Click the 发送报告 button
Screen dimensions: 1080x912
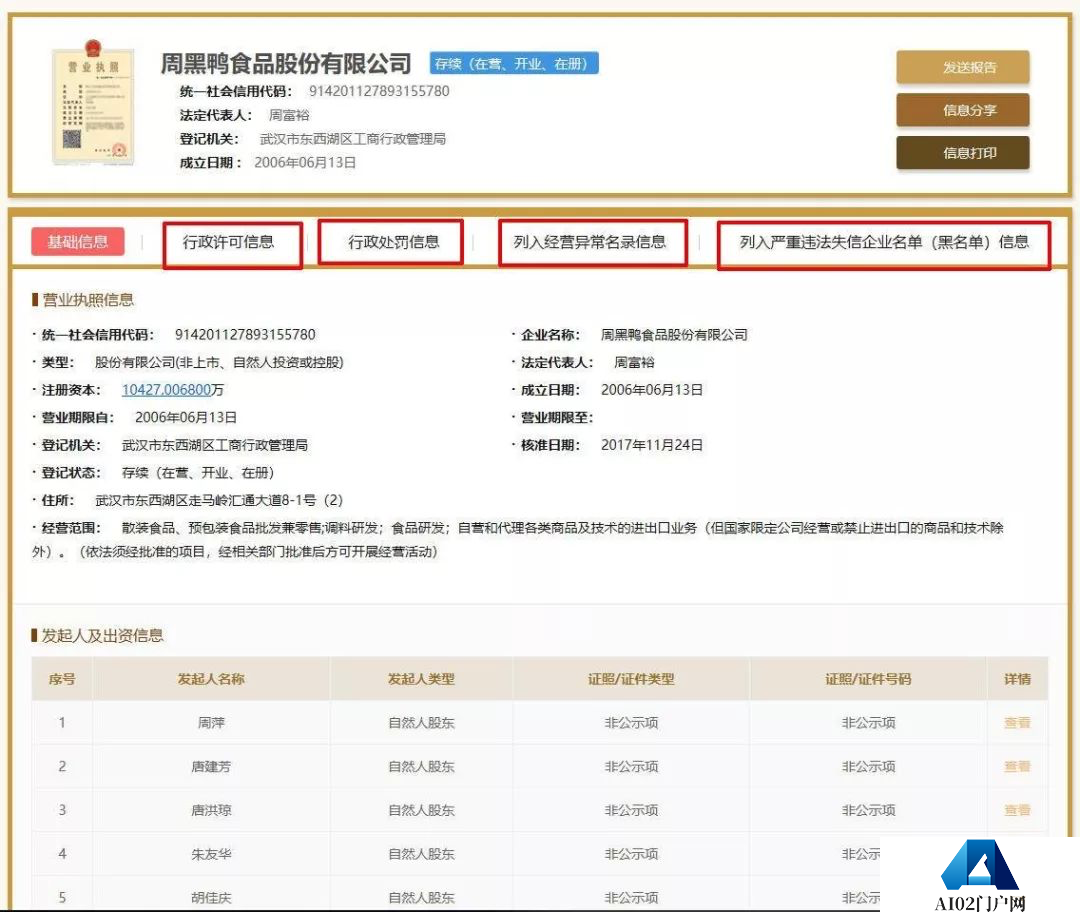tap(962, 67)
